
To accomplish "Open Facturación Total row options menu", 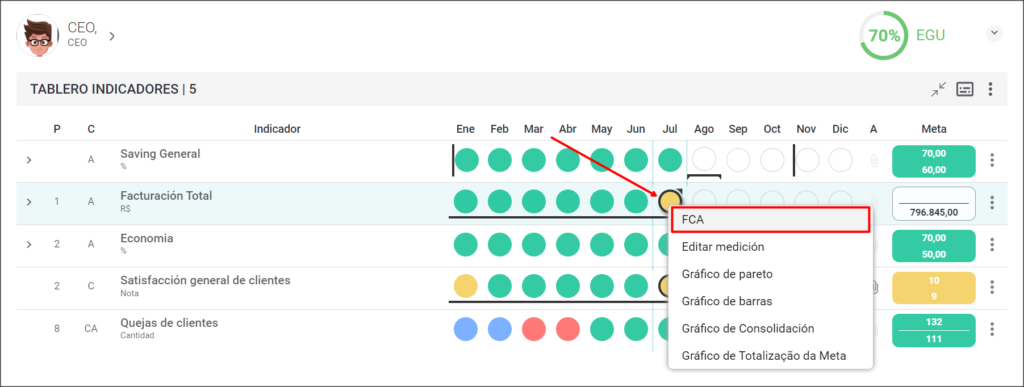I will coord(992,202).
